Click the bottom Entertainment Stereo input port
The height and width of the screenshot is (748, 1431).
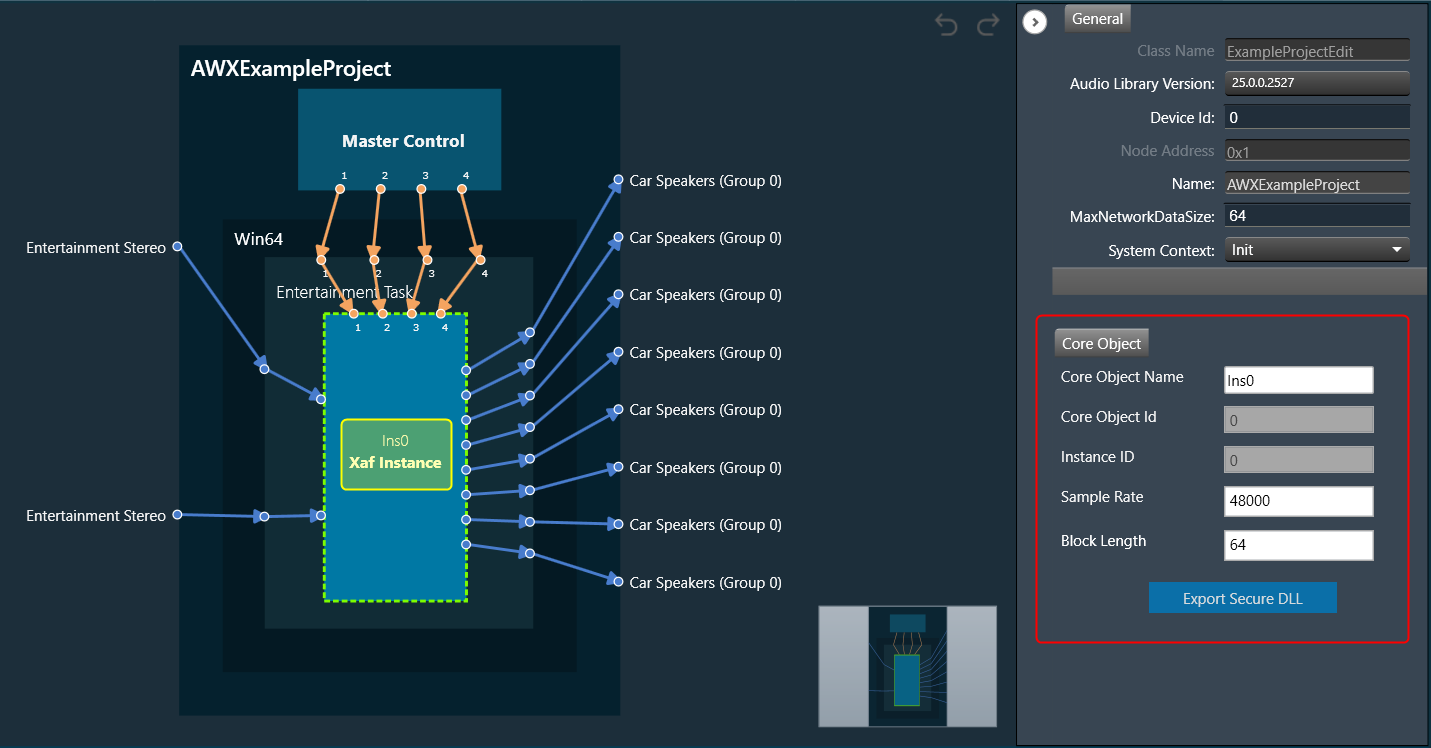(x=177, y=515)
